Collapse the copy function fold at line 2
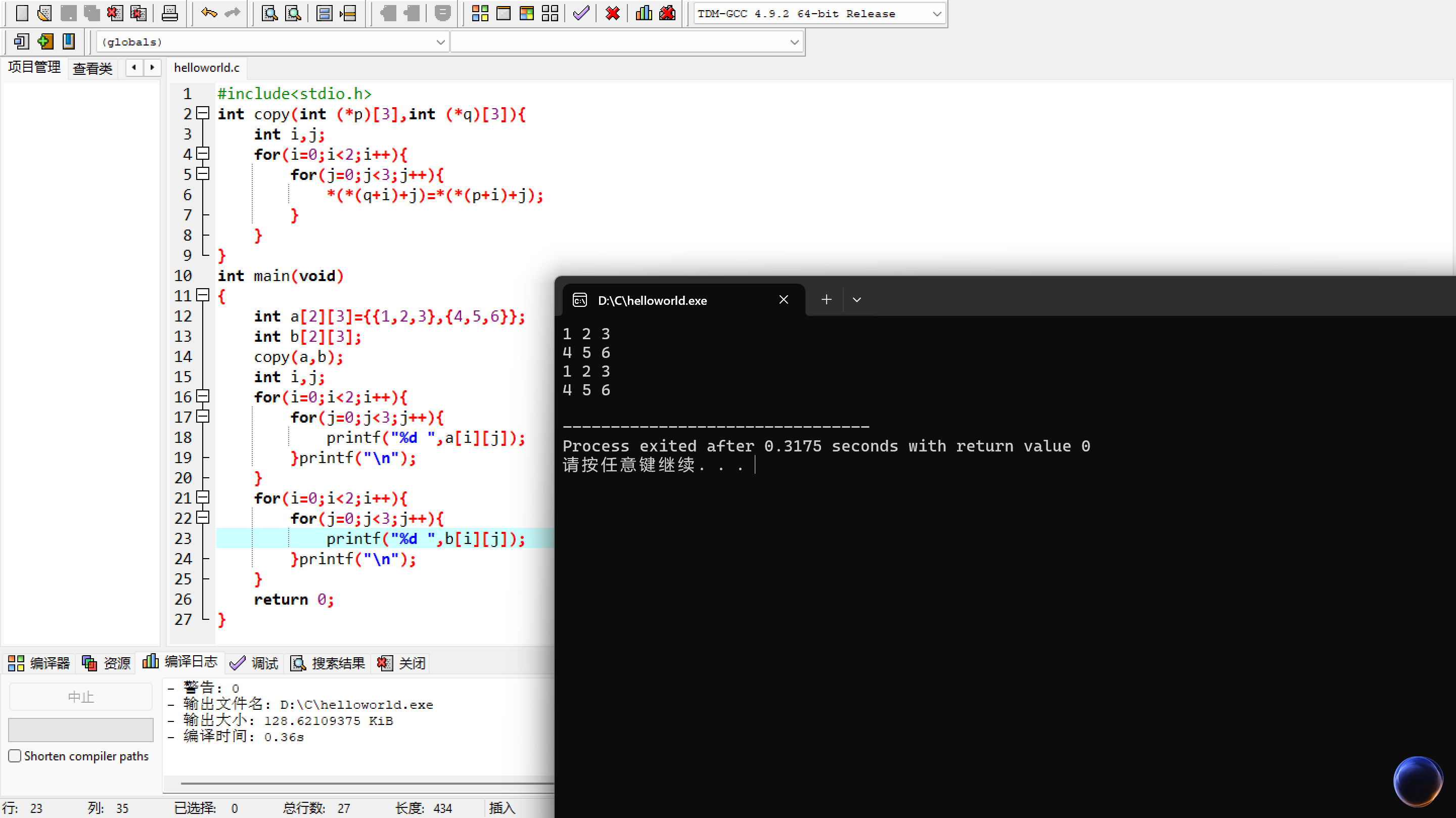Viewport: 1456px width, 818px height. [203, 114]
